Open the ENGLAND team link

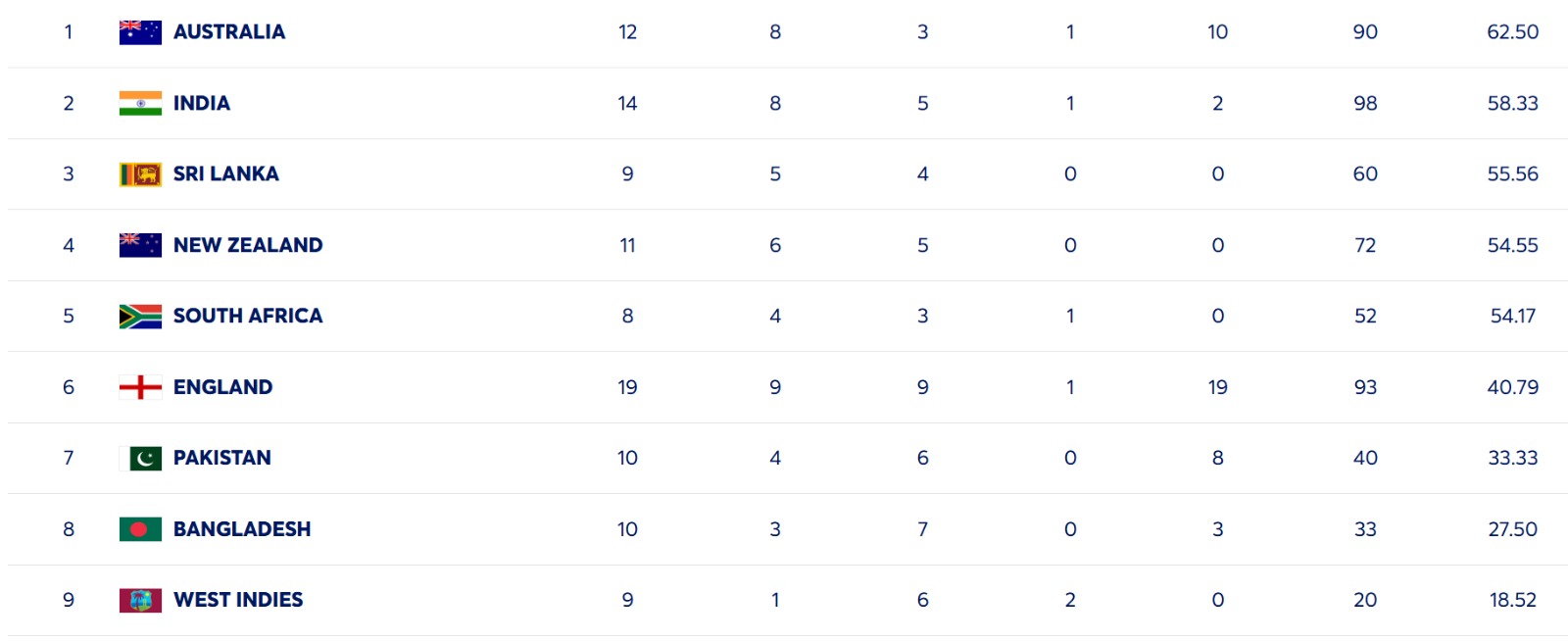223,387
